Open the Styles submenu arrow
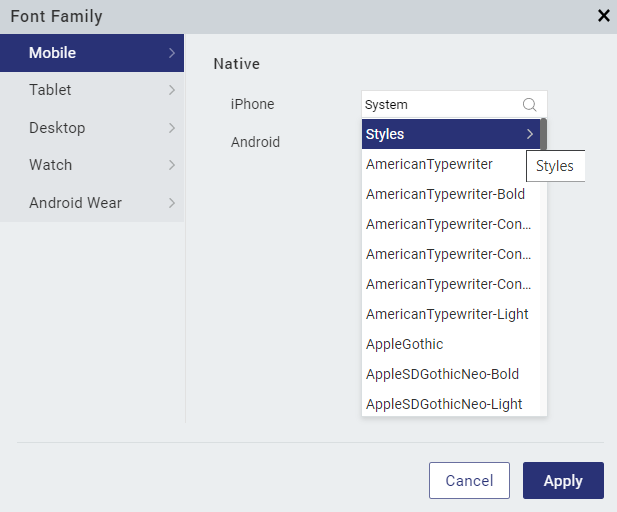 coord(529,134)
